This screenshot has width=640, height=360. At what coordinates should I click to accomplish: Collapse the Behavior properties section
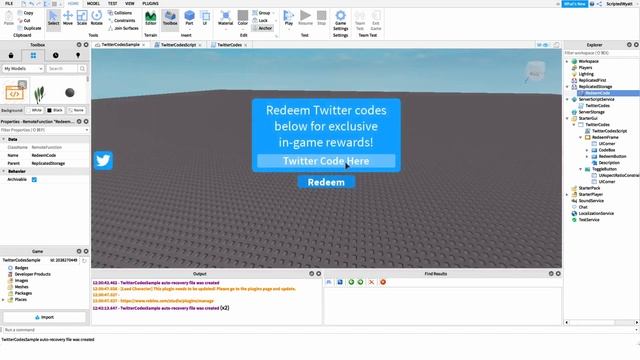[x=4, y=171]
